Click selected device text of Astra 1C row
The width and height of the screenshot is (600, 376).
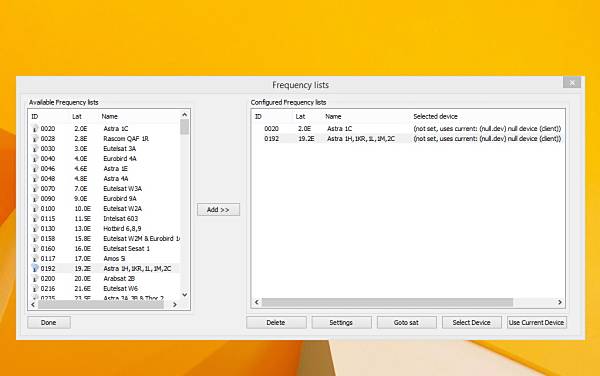487,129
